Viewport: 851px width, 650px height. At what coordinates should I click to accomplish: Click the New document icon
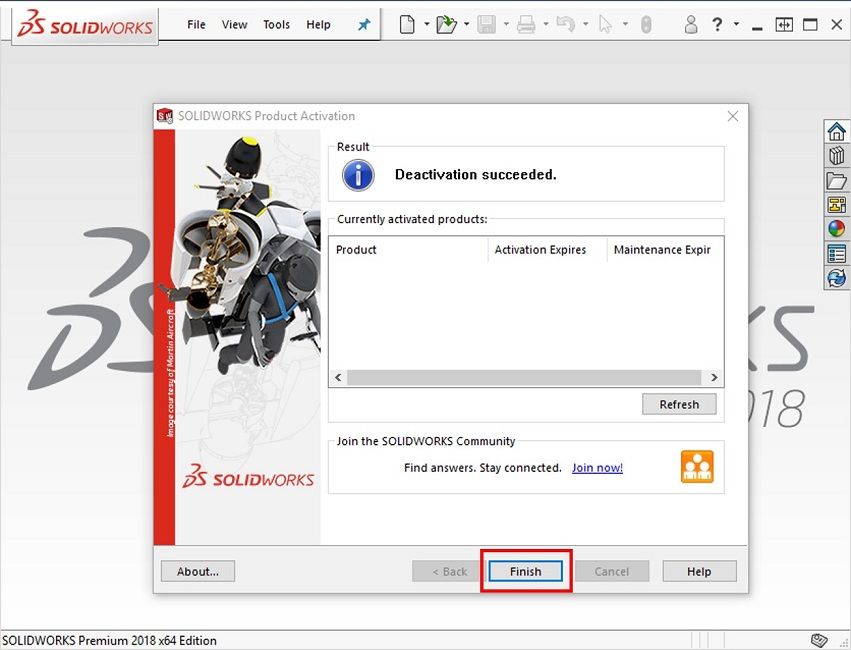click(407, 25)
